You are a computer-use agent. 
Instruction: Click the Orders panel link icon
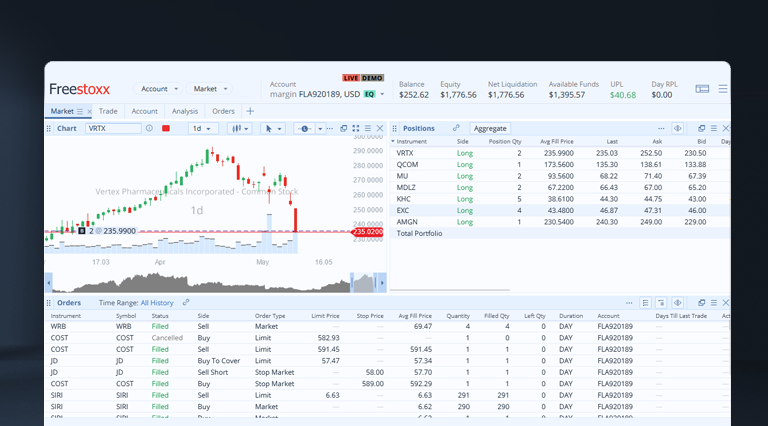click(x=186, y=303)
